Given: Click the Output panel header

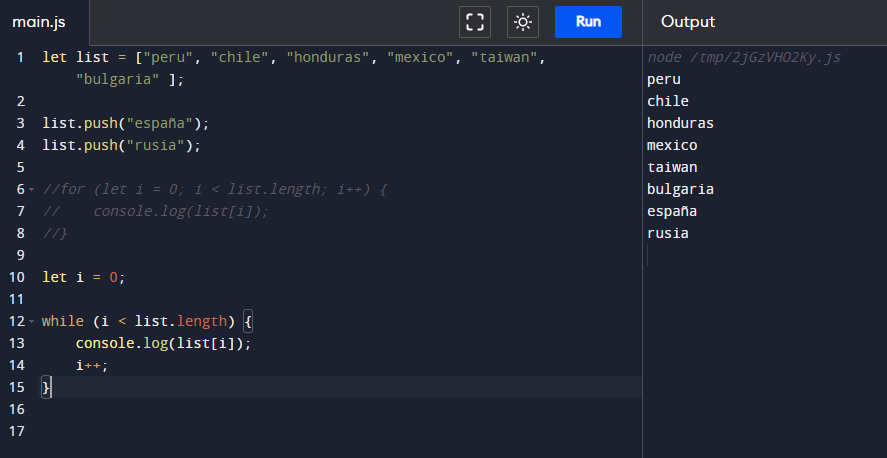Looking at the screenshot, I should pyautogui.click(x=688, y=22).
